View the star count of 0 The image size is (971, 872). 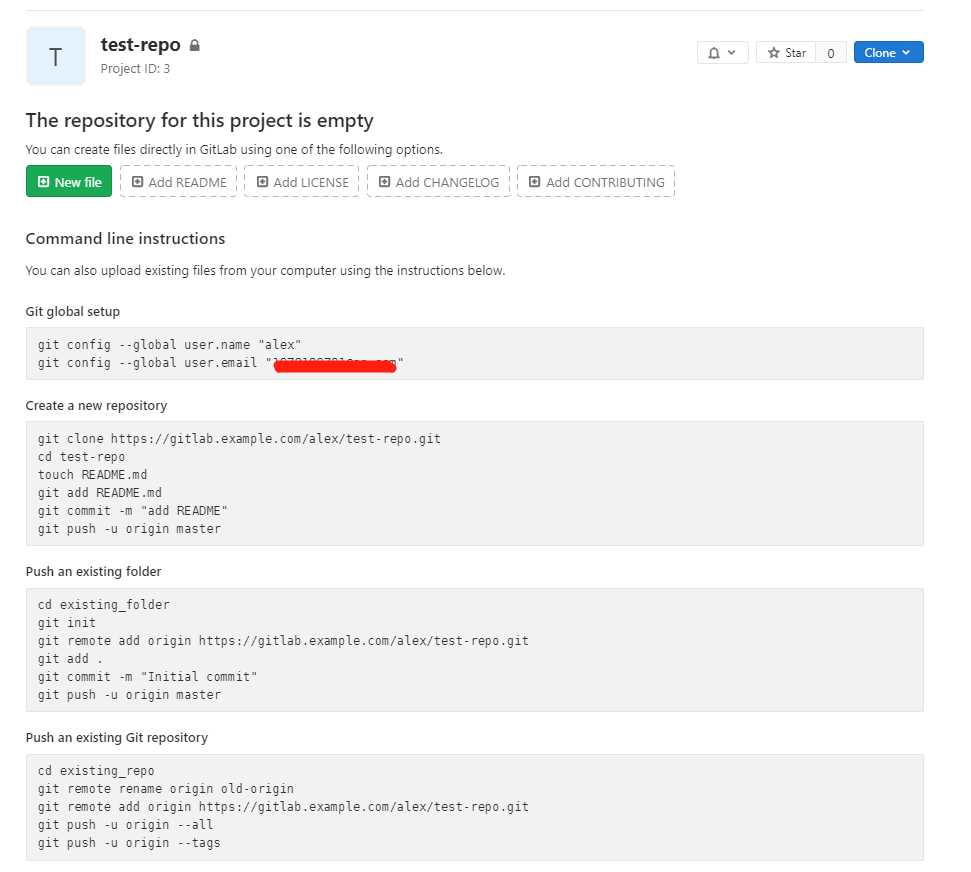[x=831, y=53]
